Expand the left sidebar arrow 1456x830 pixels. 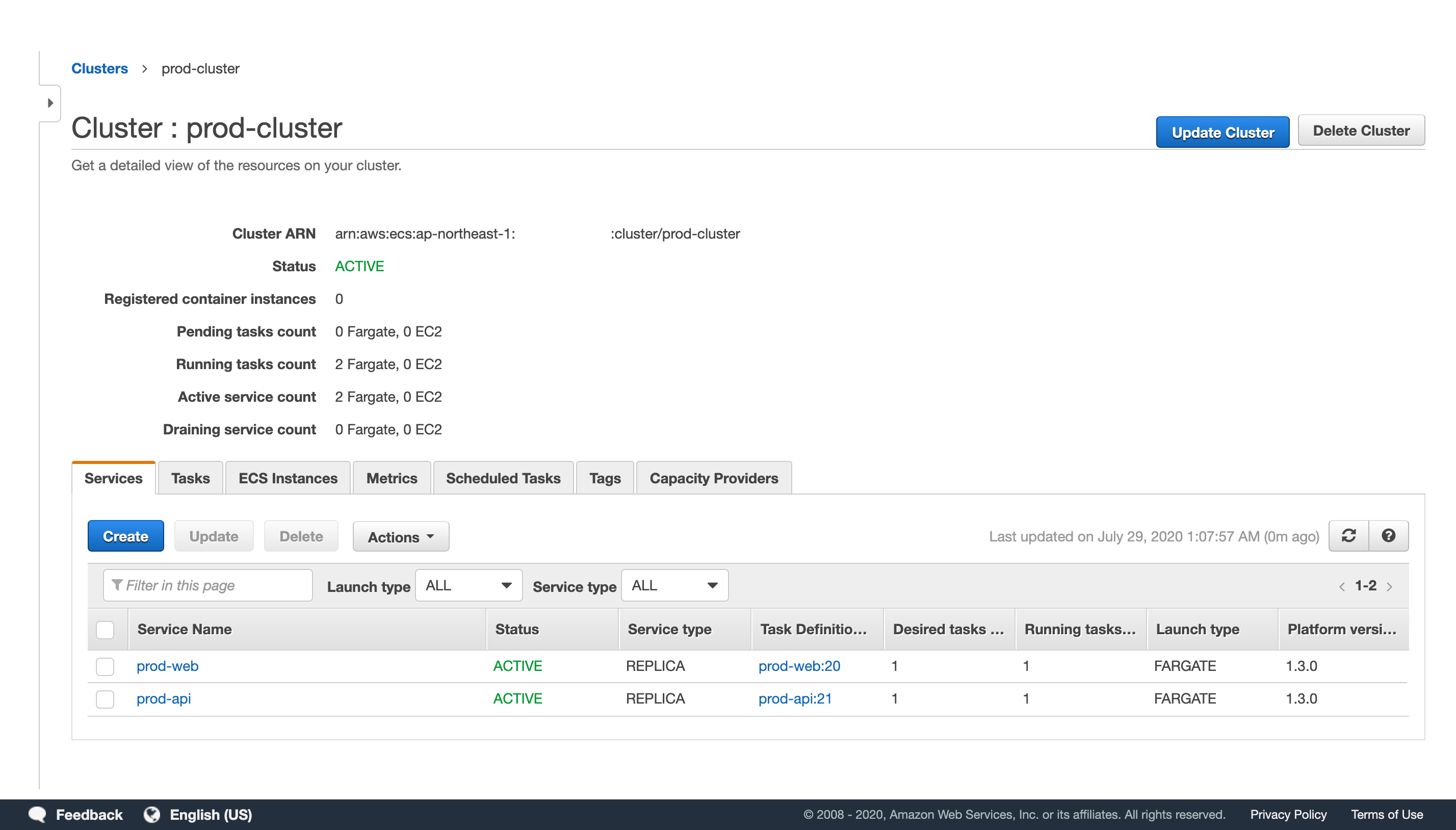pyautogui.click(x=50, y=103)
